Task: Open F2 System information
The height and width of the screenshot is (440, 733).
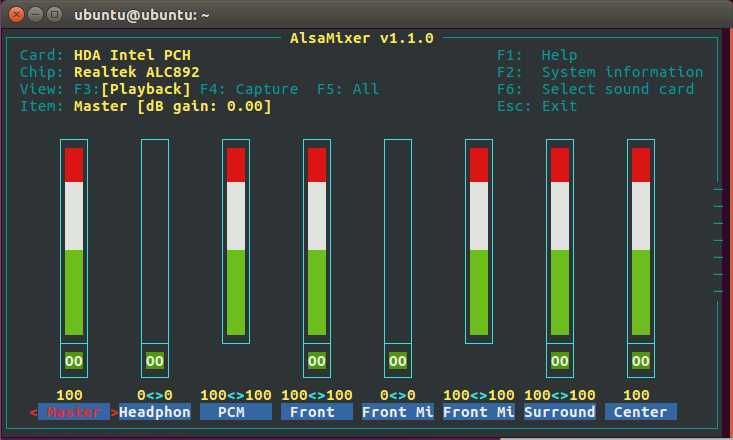Action: pyautogui.click(x=600, y=72)
